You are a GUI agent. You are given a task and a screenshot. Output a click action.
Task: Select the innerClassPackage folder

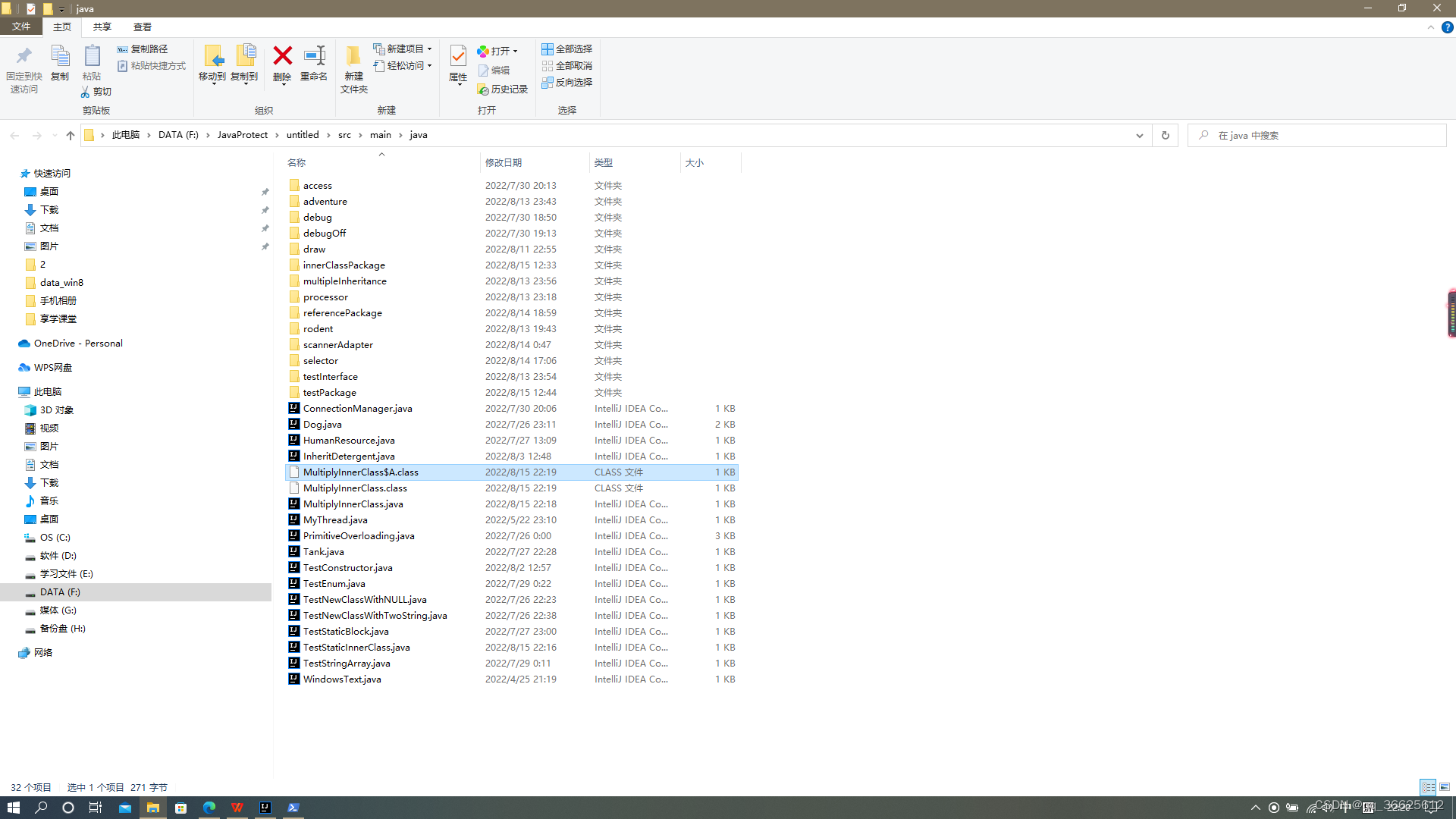(x=344, y=265)
